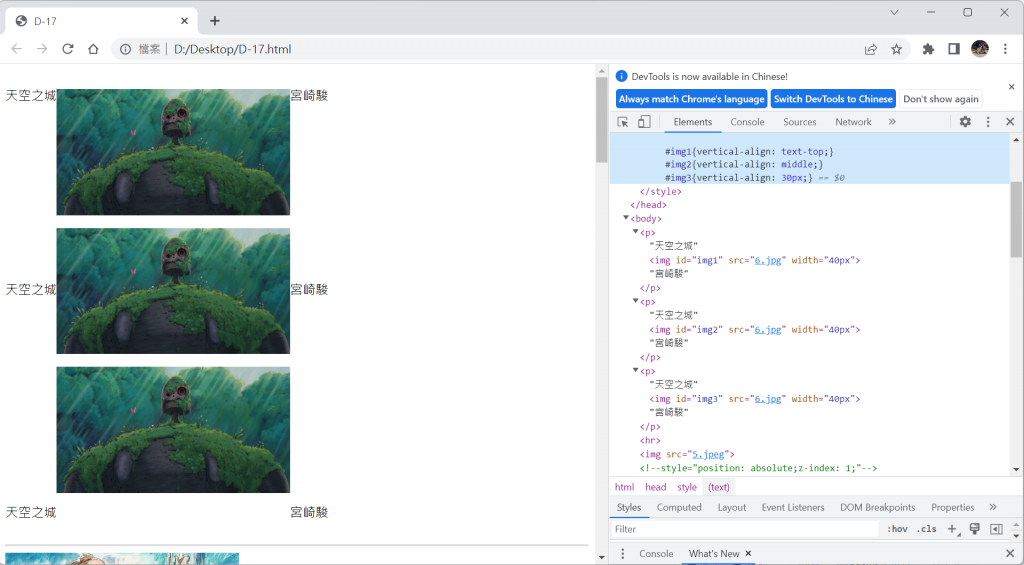Switch to the Network tab
The height and width of the screenshot is (565, 1024).
point(853,121)
